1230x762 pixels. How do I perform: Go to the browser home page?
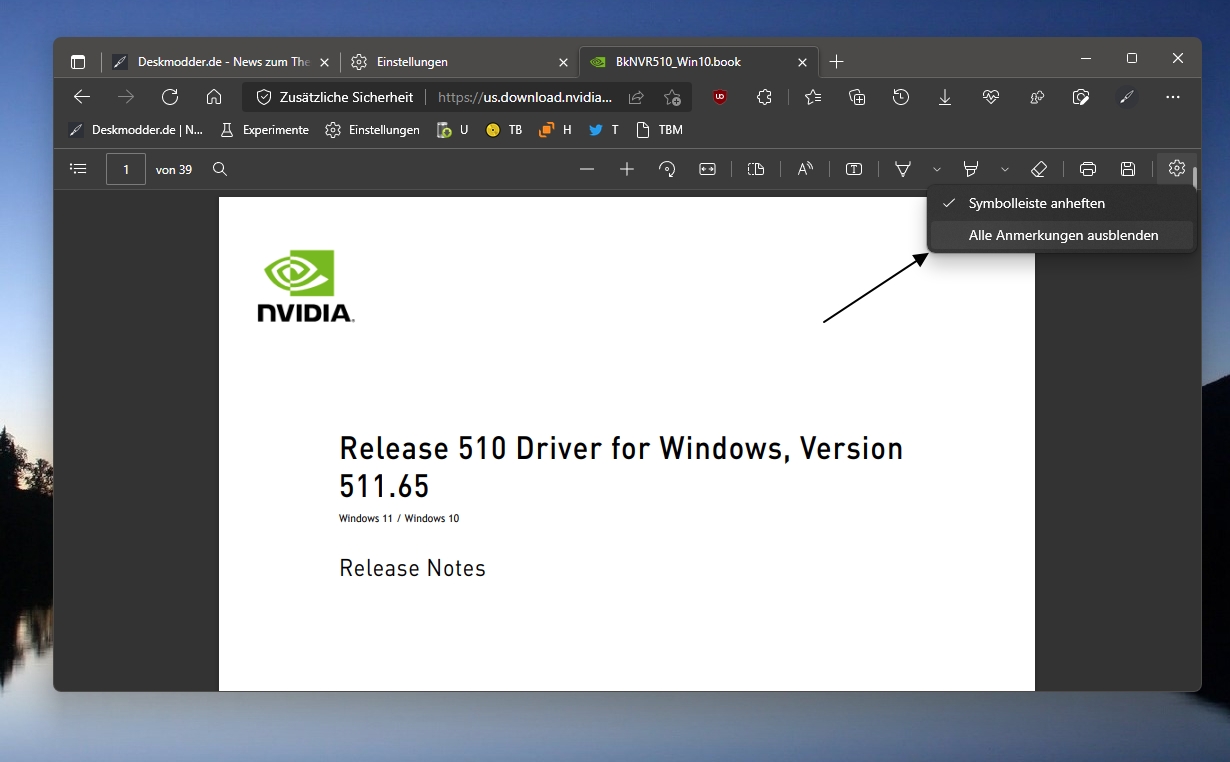(214, 97)
